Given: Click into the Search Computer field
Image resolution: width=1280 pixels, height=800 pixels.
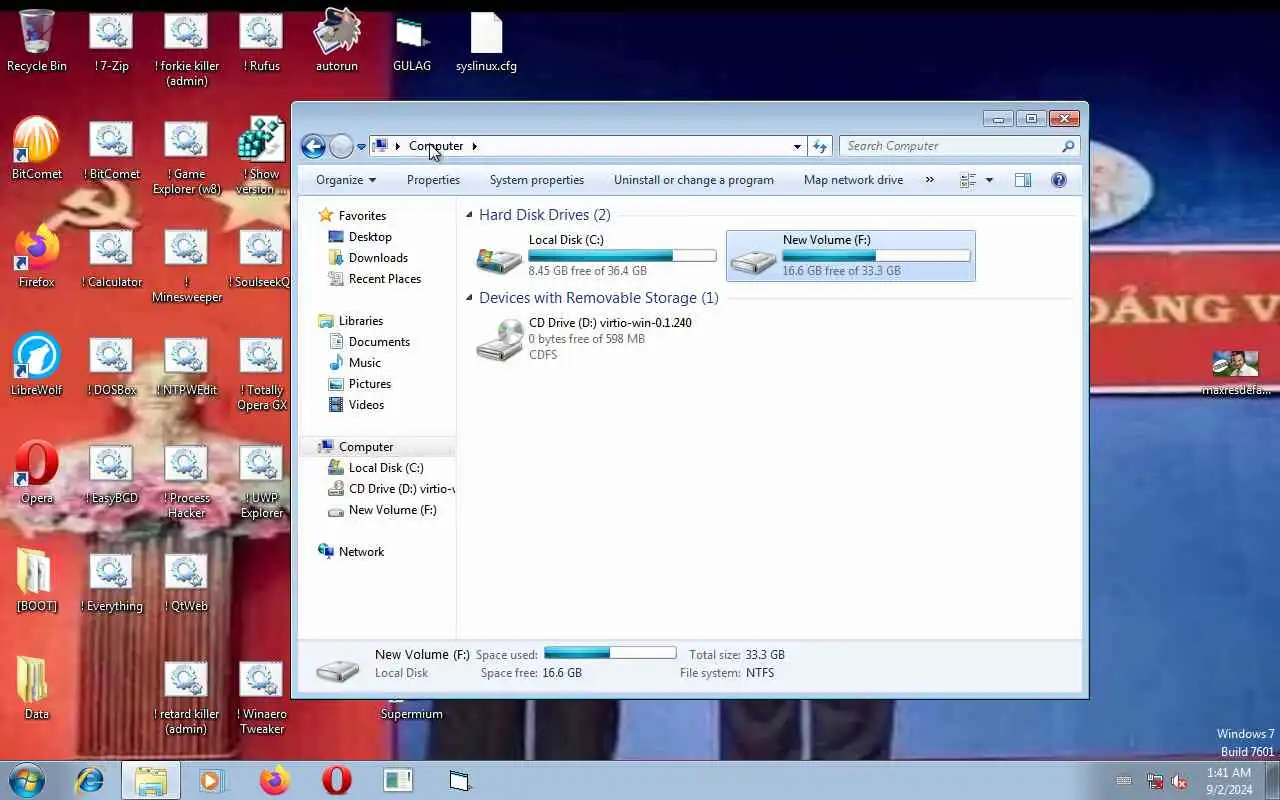Looking at the screenshot, I should [950, 146].
